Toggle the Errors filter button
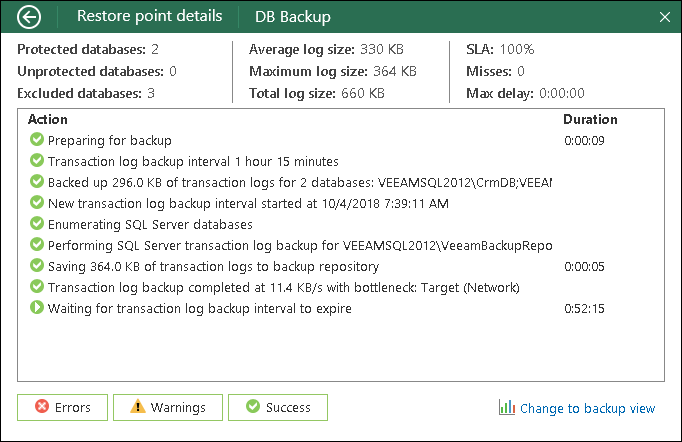The width and height of the screenshot is (682, 442). (x=62, y=407)
